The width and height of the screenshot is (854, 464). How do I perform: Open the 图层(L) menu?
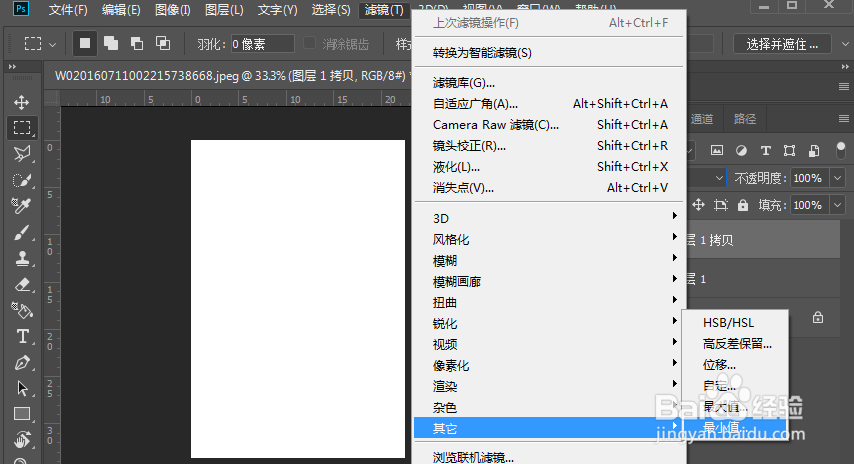pyautogui.click(x=224, y=10)
